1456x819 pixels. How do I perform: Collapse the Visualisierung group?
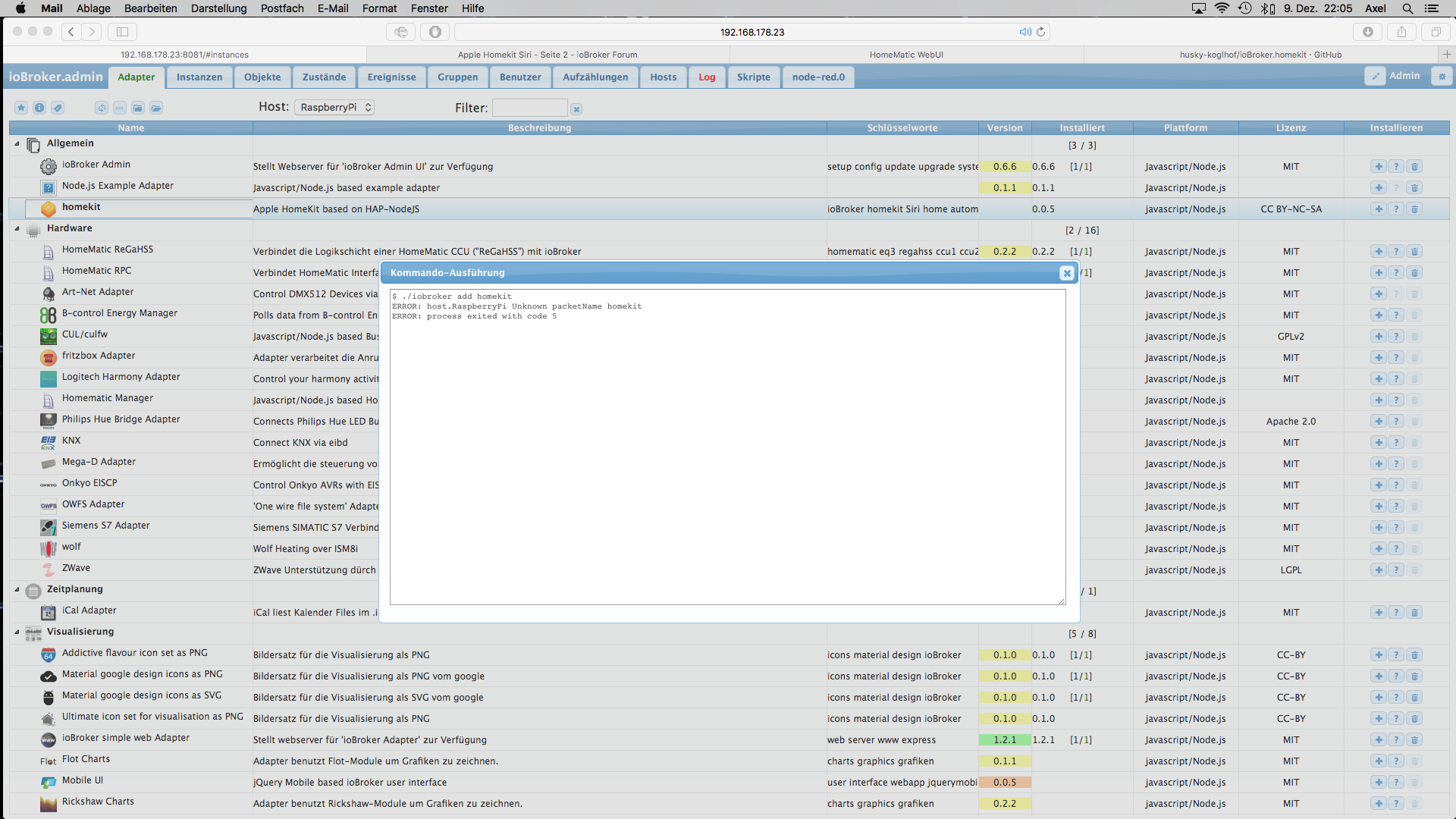17,632
